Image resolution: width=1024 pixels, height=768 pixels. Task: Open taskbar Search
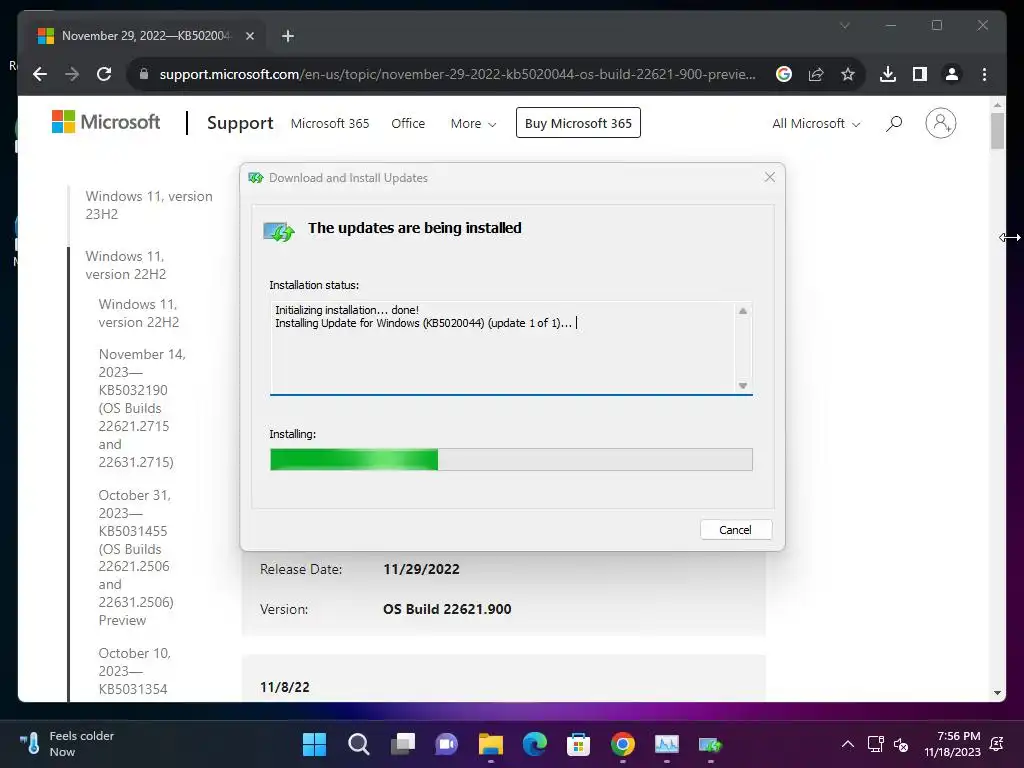click(x=359, y=744)
